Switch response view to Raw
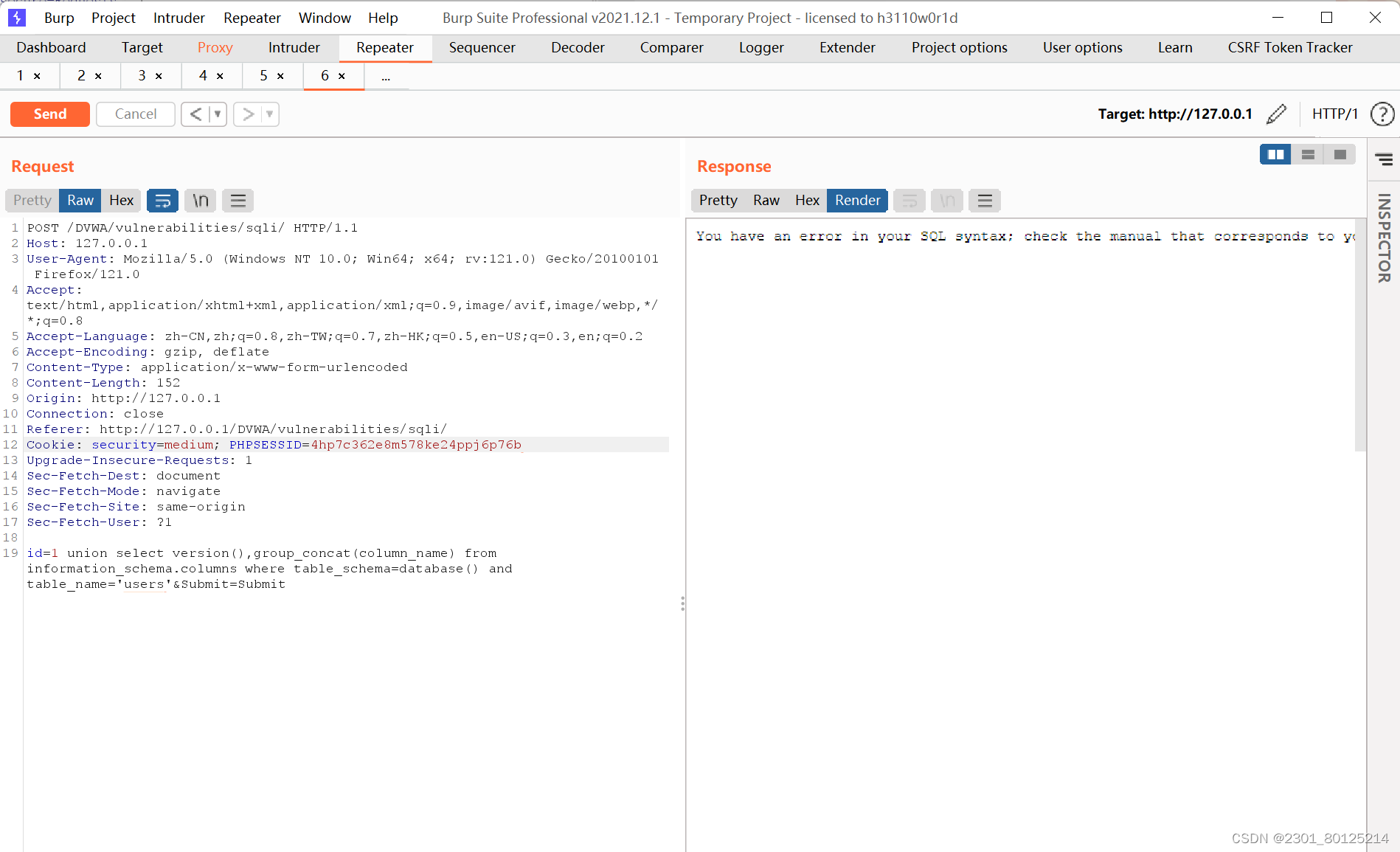1400x852 pixels. [x=766, y=201]
